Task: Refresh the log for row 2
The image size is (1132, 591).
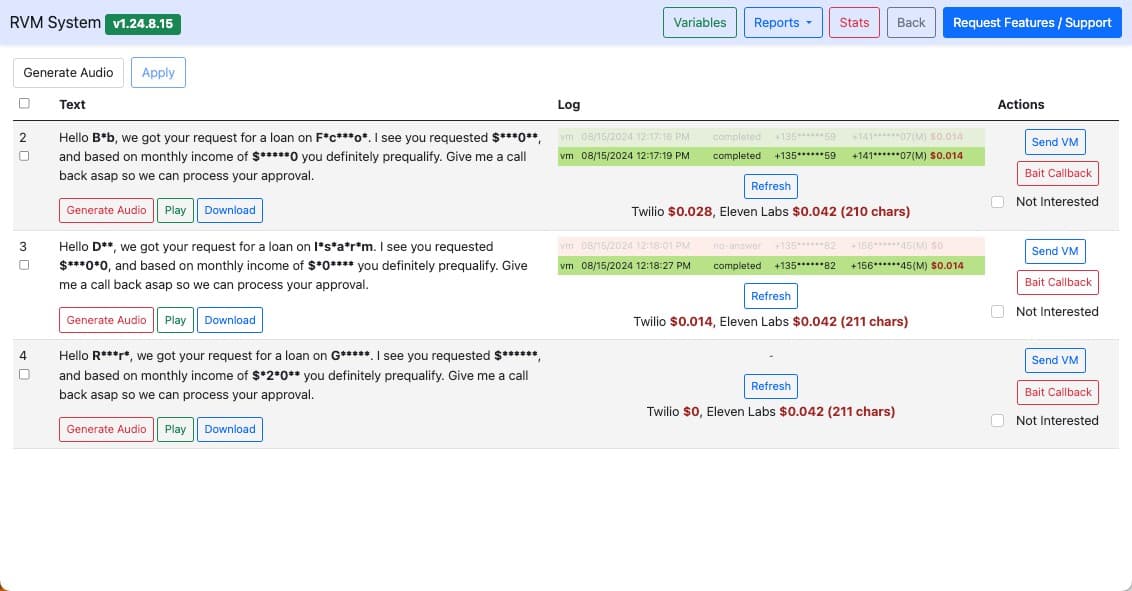Action: click(771, 186)
